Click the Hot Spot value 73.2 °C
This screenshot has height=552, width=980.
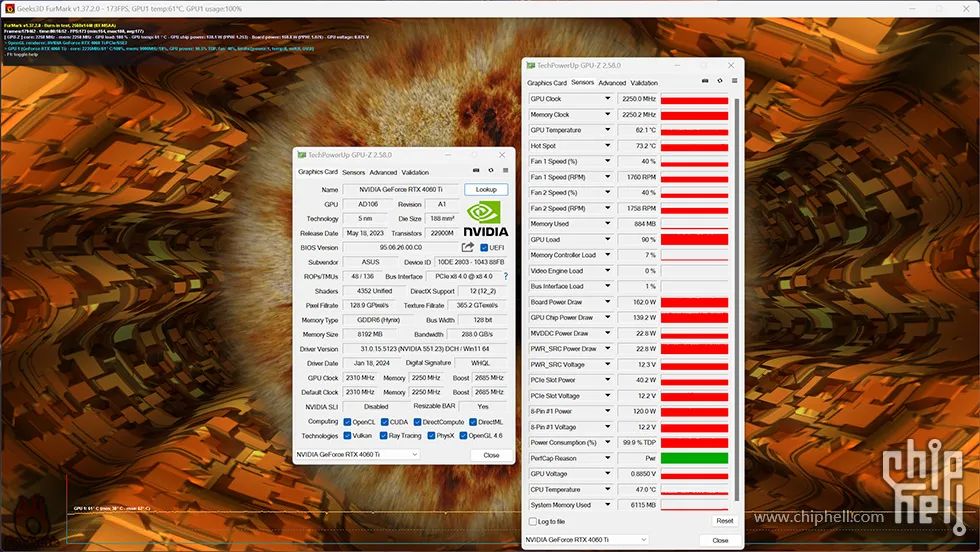click(x=638, y=146)
